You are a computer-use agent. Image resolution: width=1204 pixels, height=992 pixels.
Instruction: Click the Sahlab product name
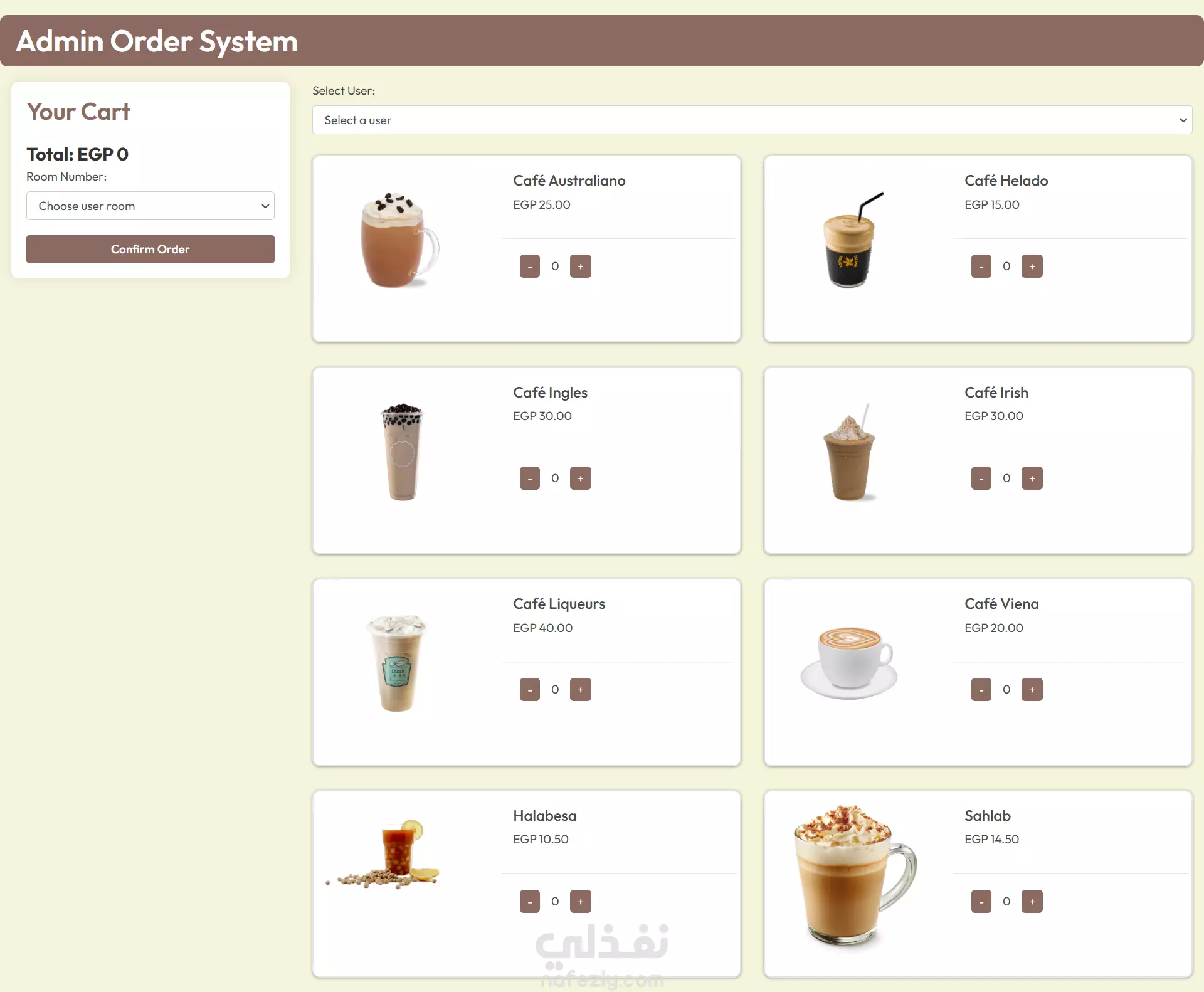987,816
